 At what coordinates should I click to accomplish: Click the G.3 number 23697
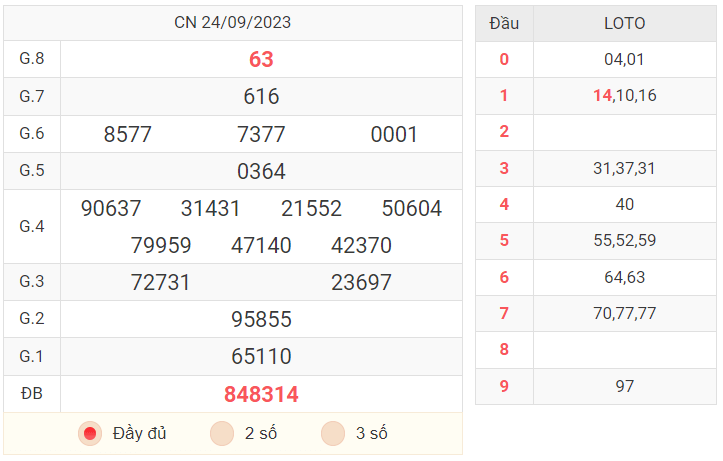tap(362, 283)
